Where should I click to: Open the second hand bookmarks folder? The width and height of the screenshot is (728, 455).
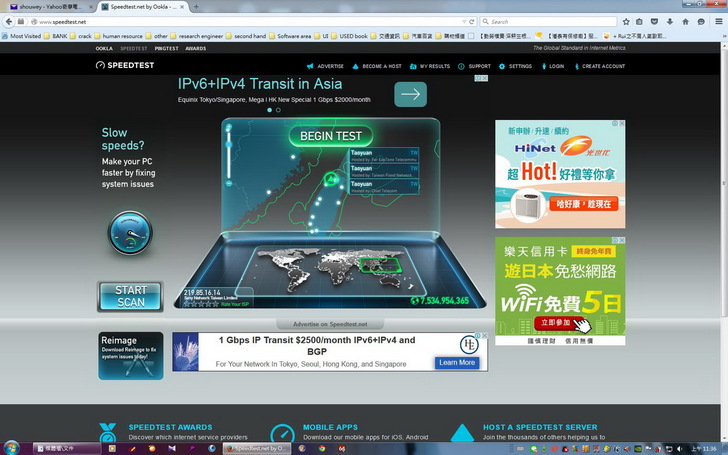pos(246,36)
